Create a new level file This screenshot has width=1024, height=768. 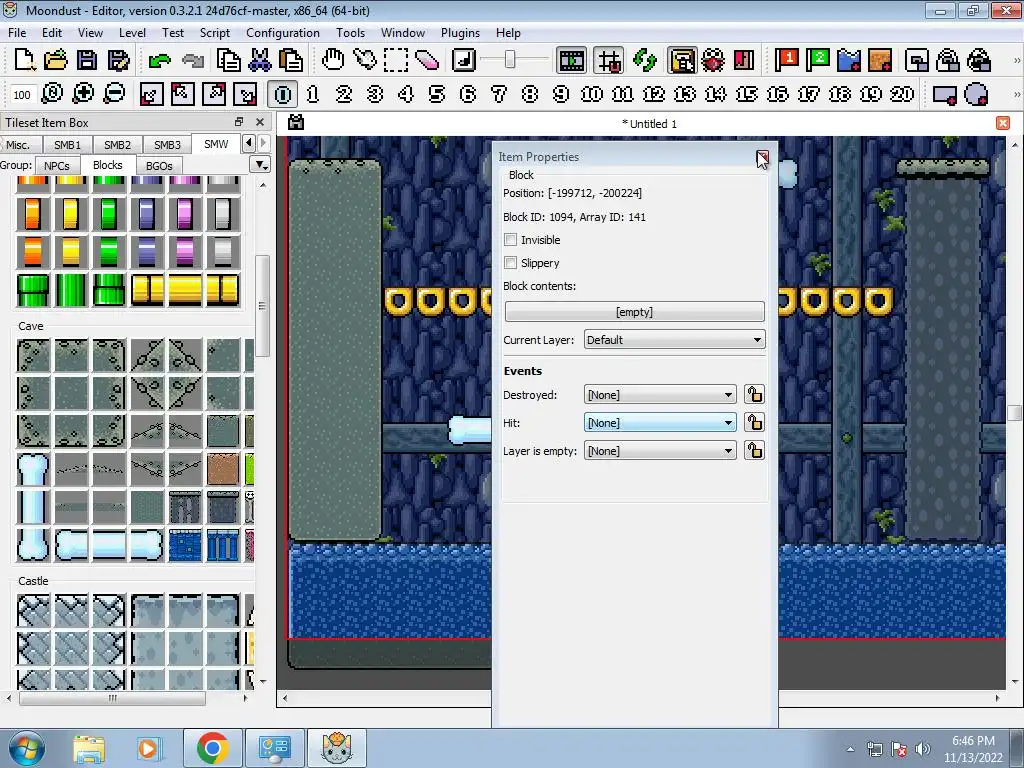coord(24,60)
